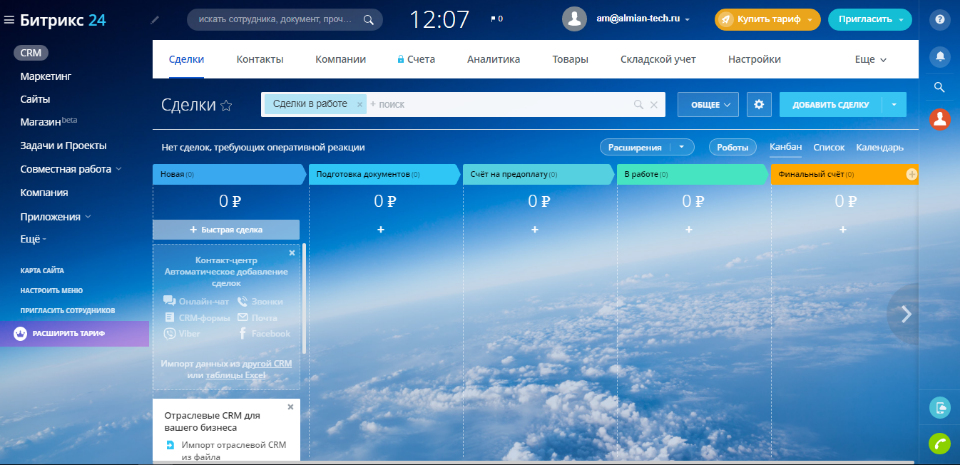This screenshot has height=465, width=960.
Task: Add deal in Счёт на предоплату column
Action: tap(534, 229)
